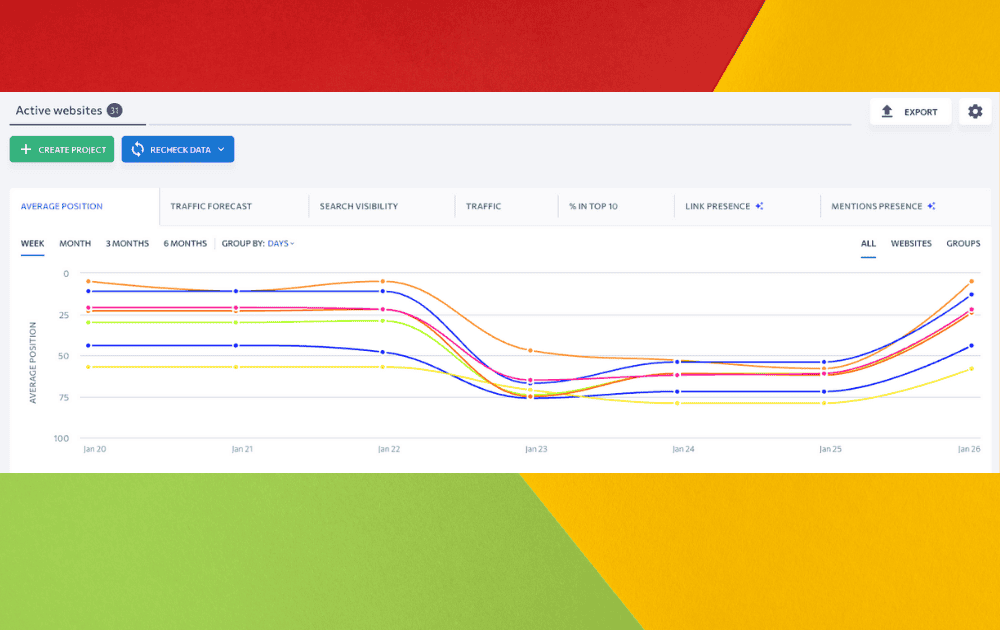The width and height of the screenshot is (1000, 630).
Task: Click sparkle icon beside Link Presence
Action: coord(760,207)
